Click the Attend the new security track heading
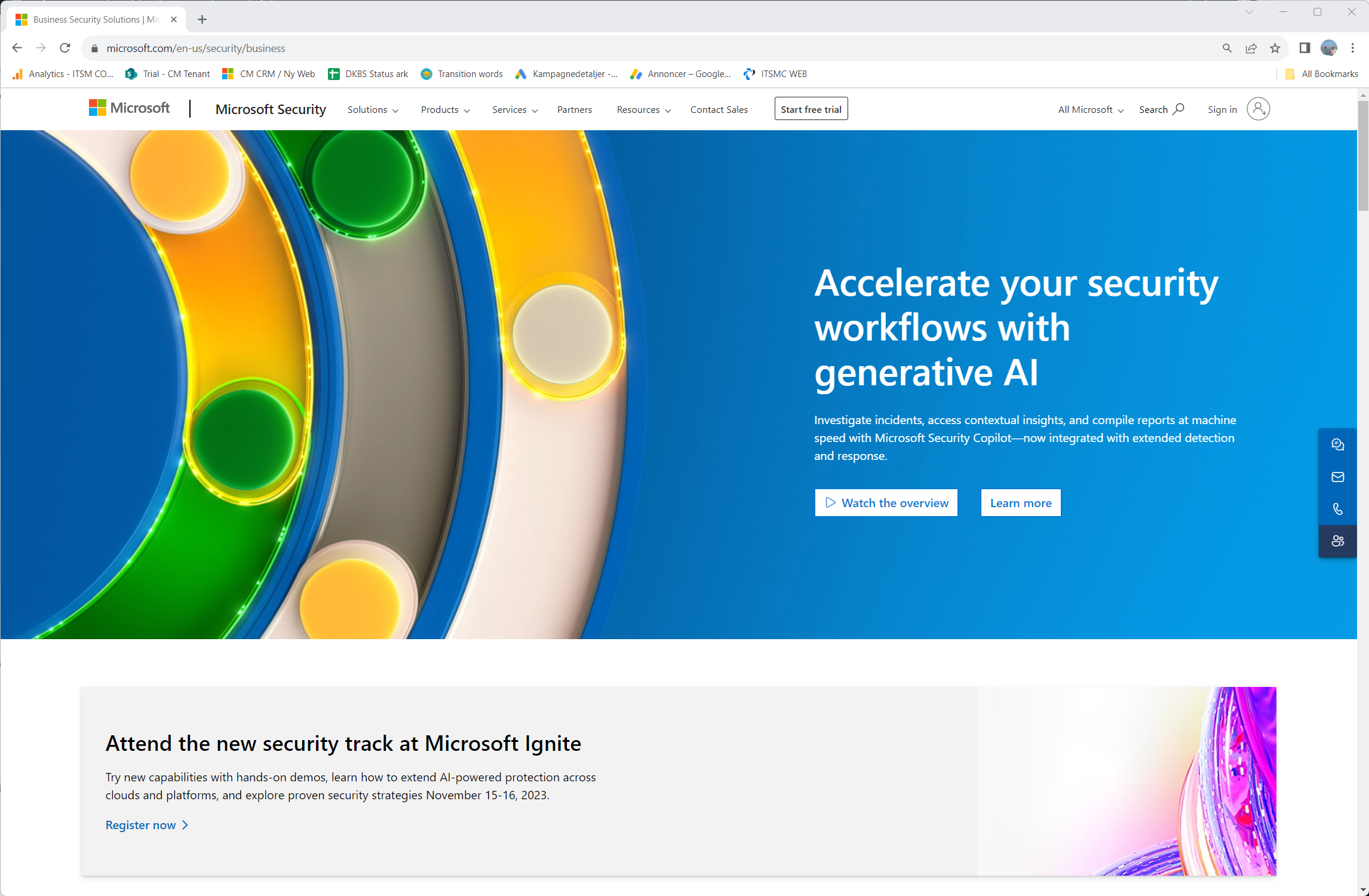This screenshot has height=896, width=1369. pos(343,744)
